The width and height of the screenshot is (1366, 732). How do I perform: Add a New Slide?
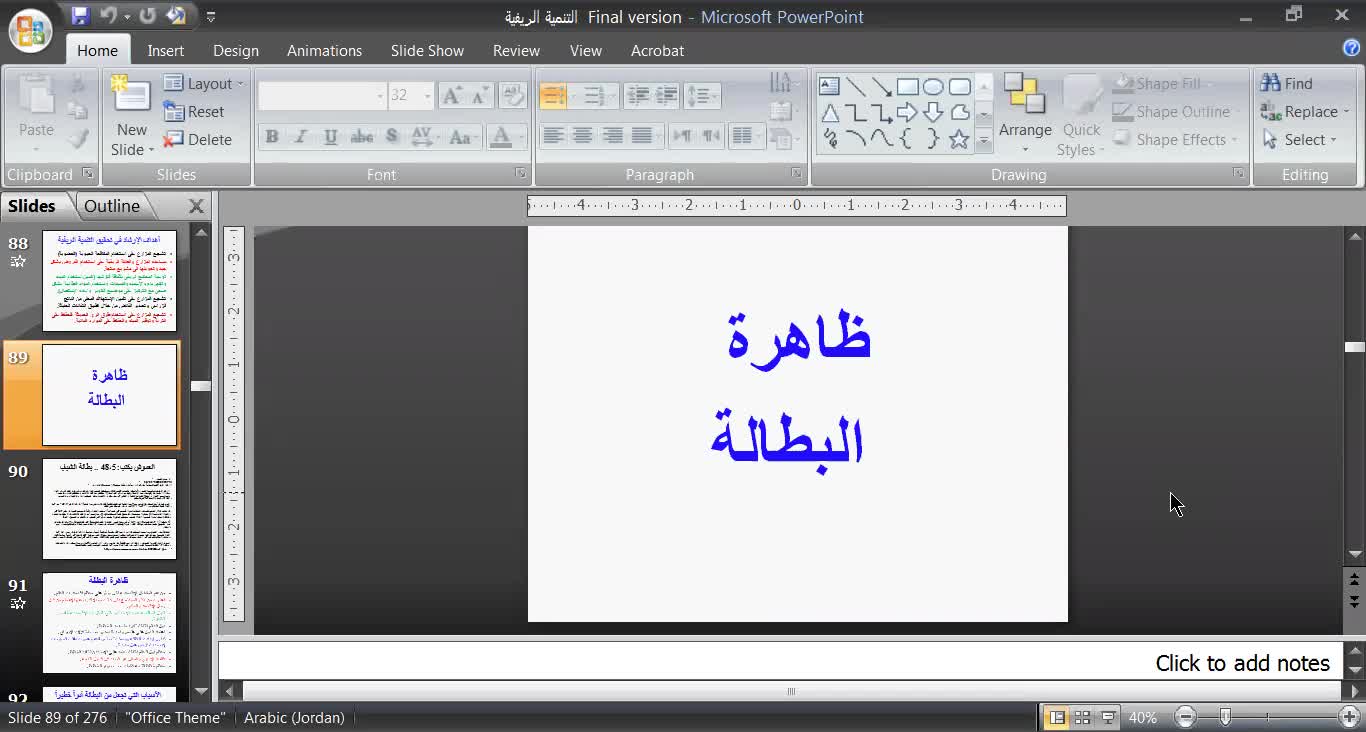click(131, 115)
